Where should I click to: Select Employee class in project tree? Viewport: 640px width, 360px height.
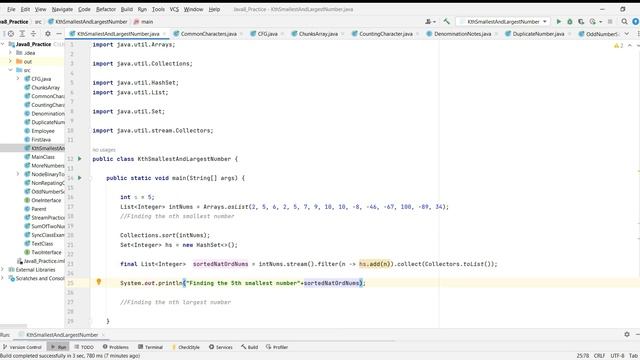tap(40, 131)
